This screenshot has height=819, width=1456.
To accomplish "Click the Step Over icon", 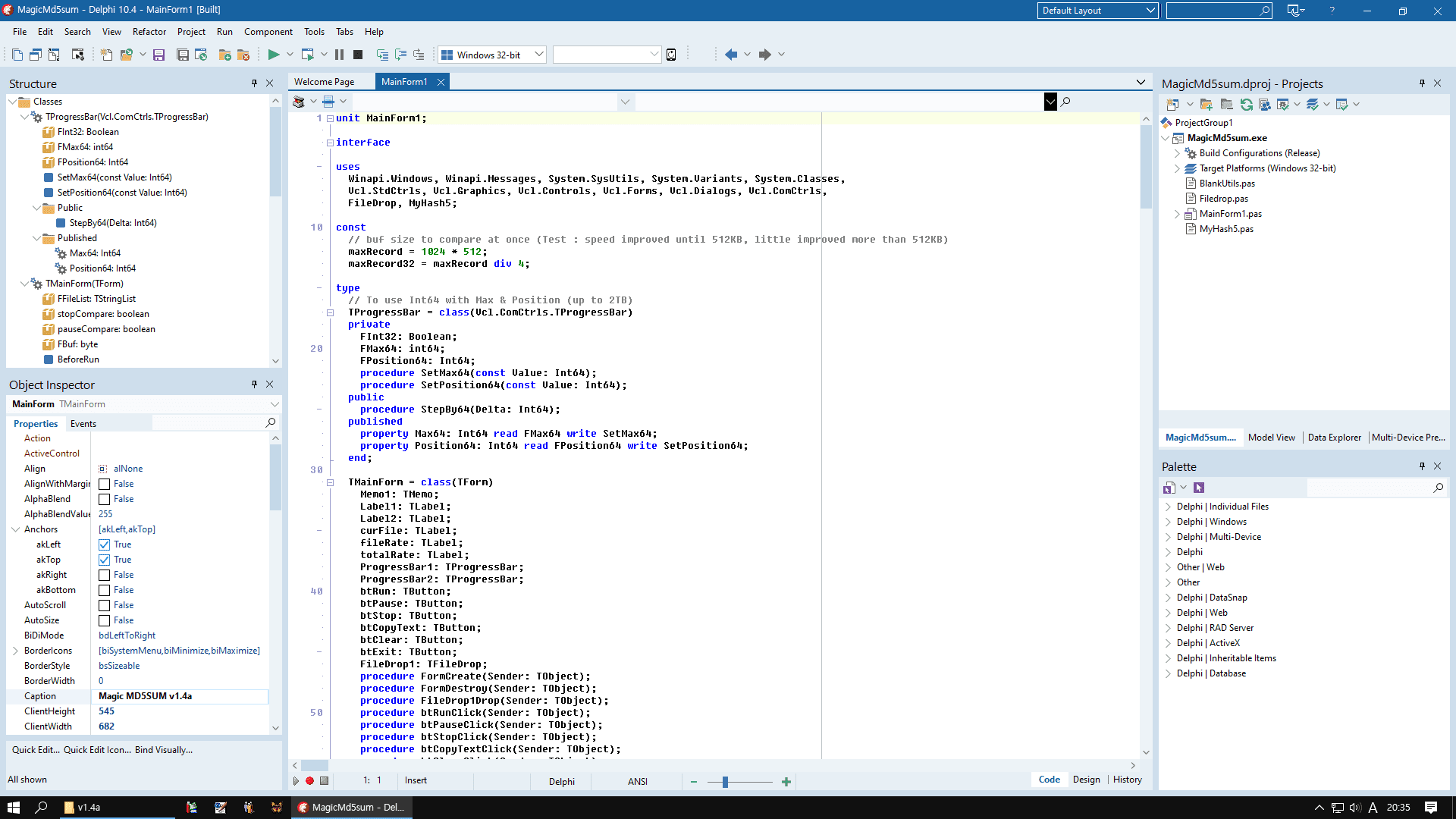I will [x=400, y=55].
